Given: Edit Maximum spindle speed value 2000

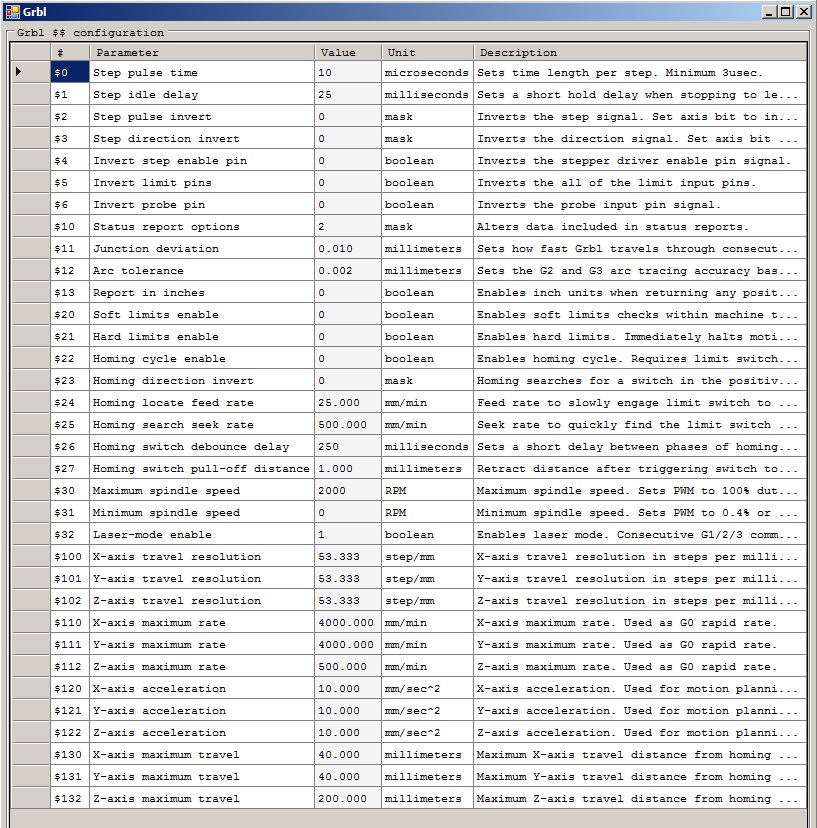Looking at the screenshot, I should [349, 491].
